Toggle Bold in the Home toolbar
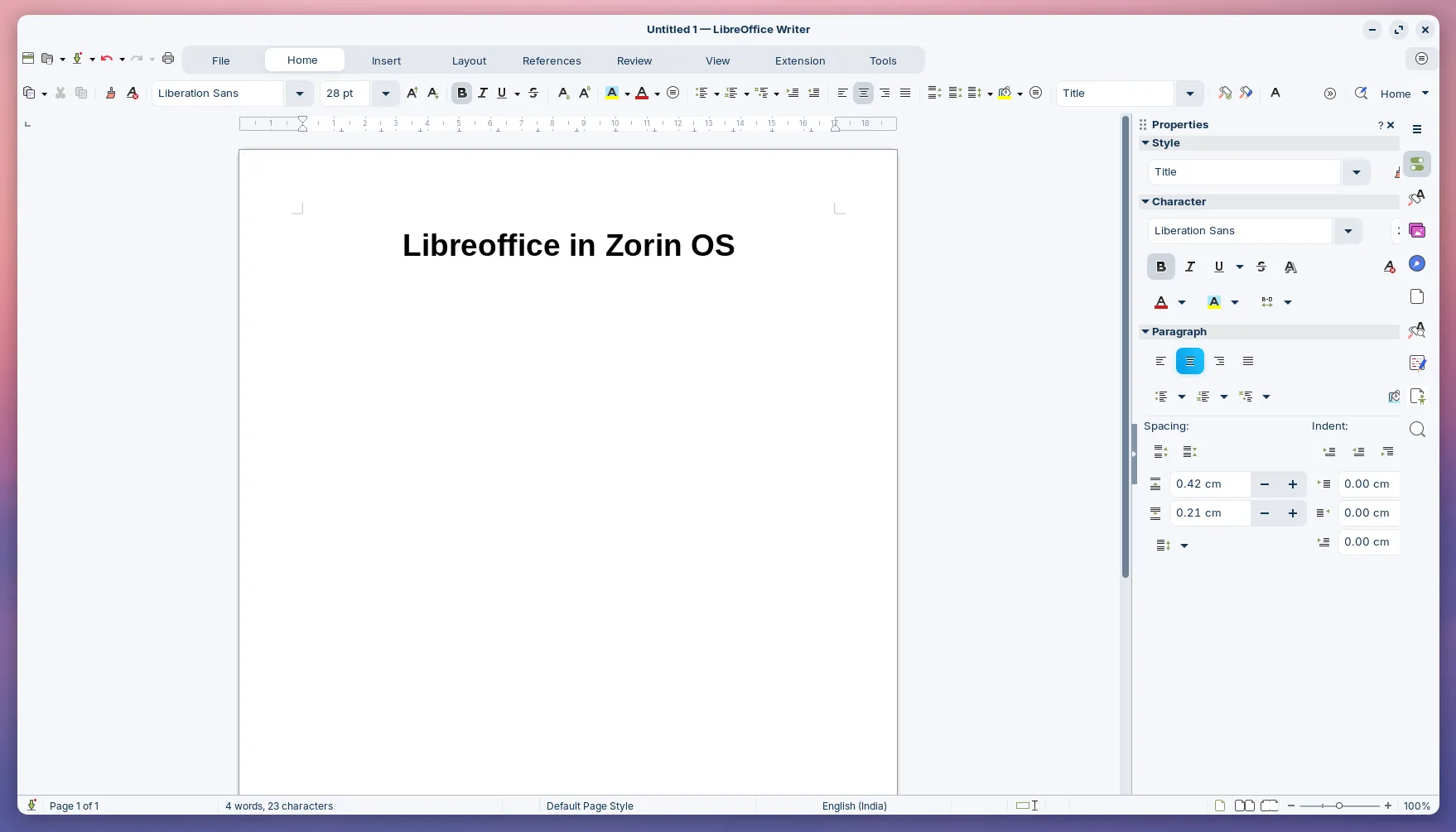 coord(462,93)
